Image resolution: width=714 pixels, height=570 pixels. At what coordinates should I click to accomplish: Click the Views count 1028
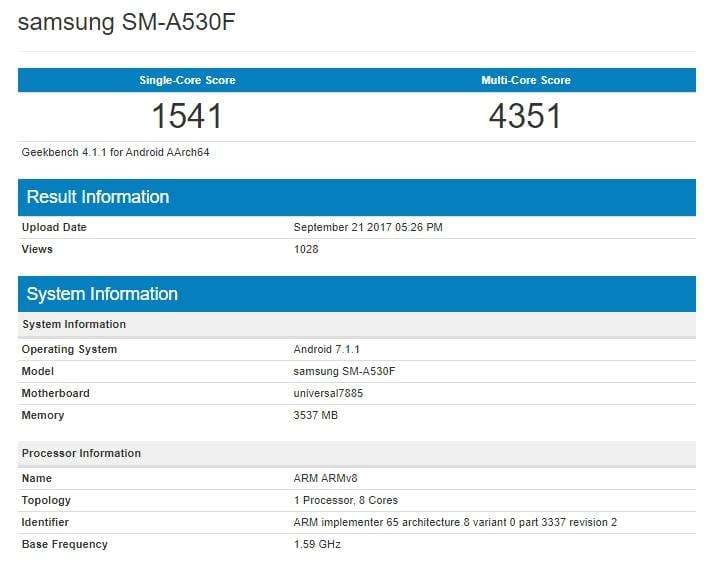pos(306,249)
